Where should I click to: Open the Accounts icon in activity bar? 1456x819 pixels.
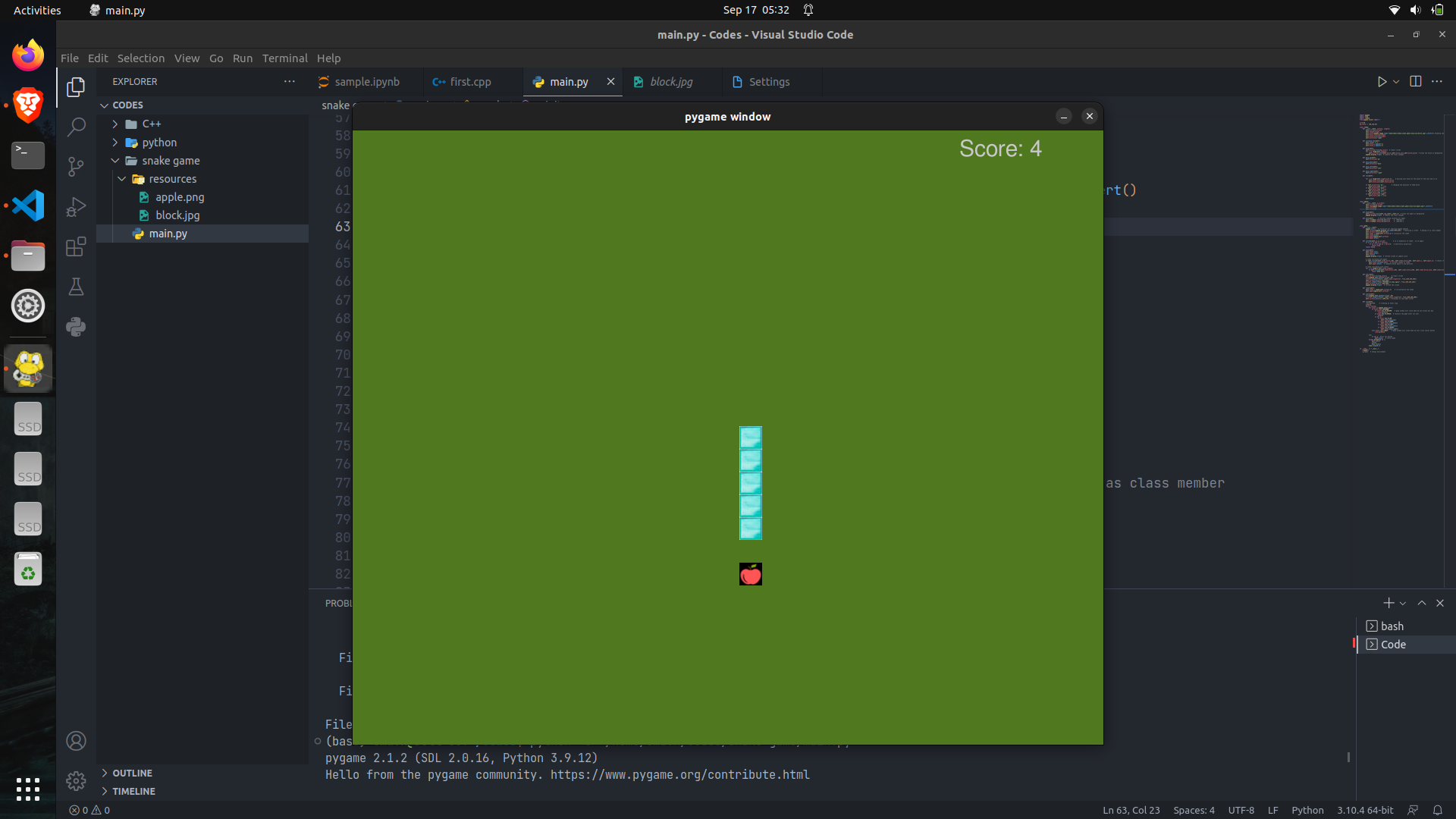[76, 741]
